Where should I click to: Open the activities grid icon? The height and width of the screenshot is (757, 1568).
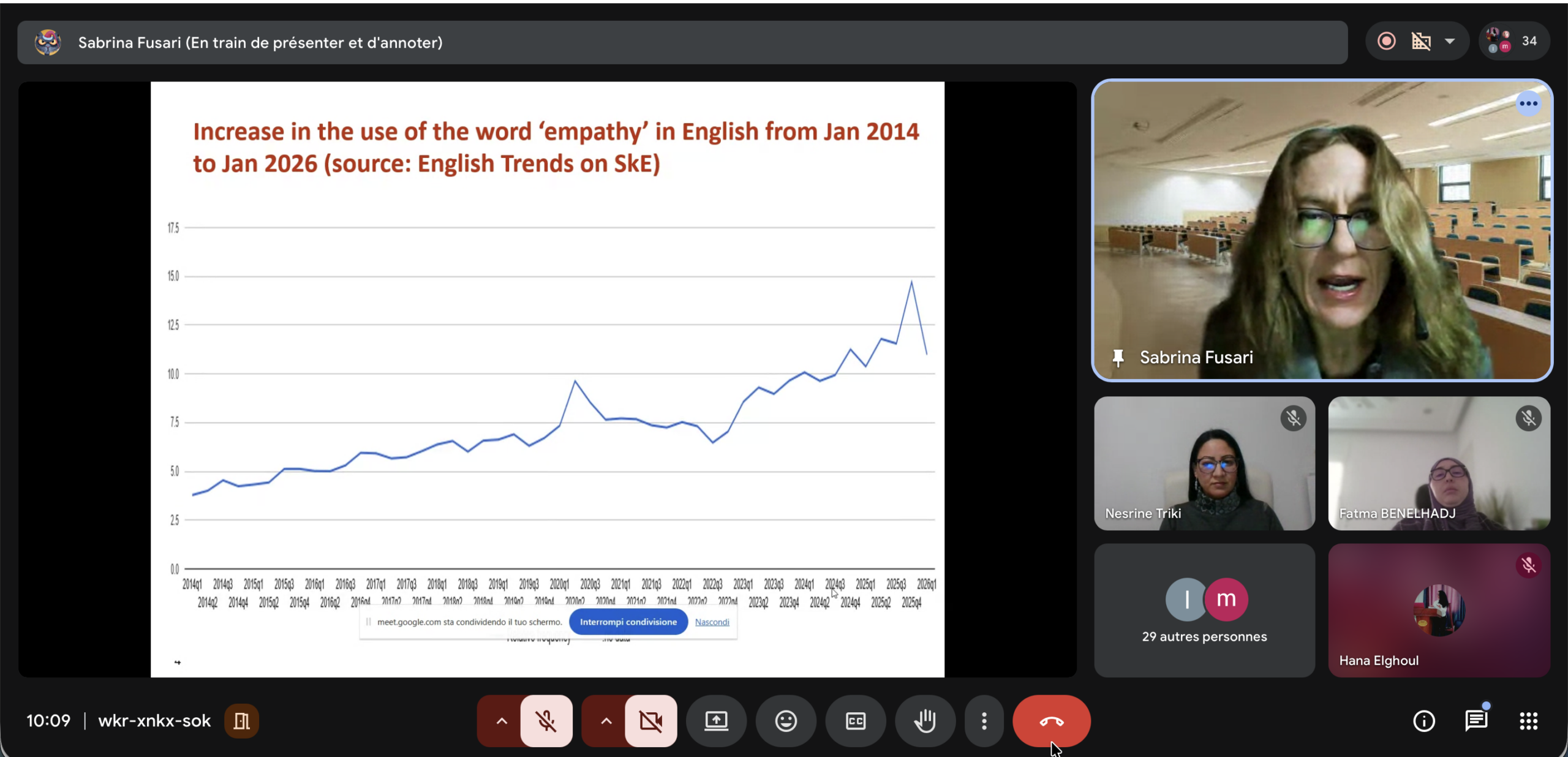pos(1528,721)
